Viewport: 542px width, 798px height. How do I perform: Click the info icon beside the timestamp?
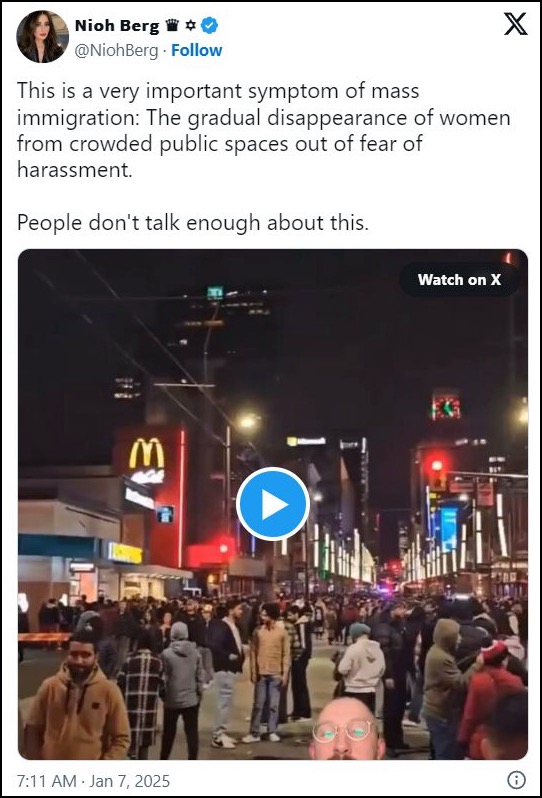pos(516,780)
